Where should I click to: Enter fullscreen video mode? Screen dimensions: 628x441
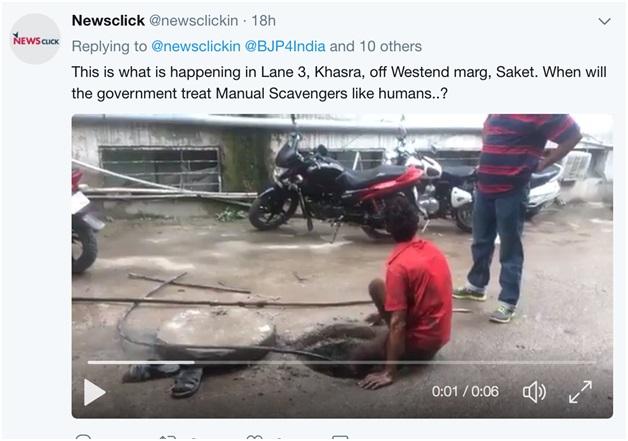pos(580,391)
